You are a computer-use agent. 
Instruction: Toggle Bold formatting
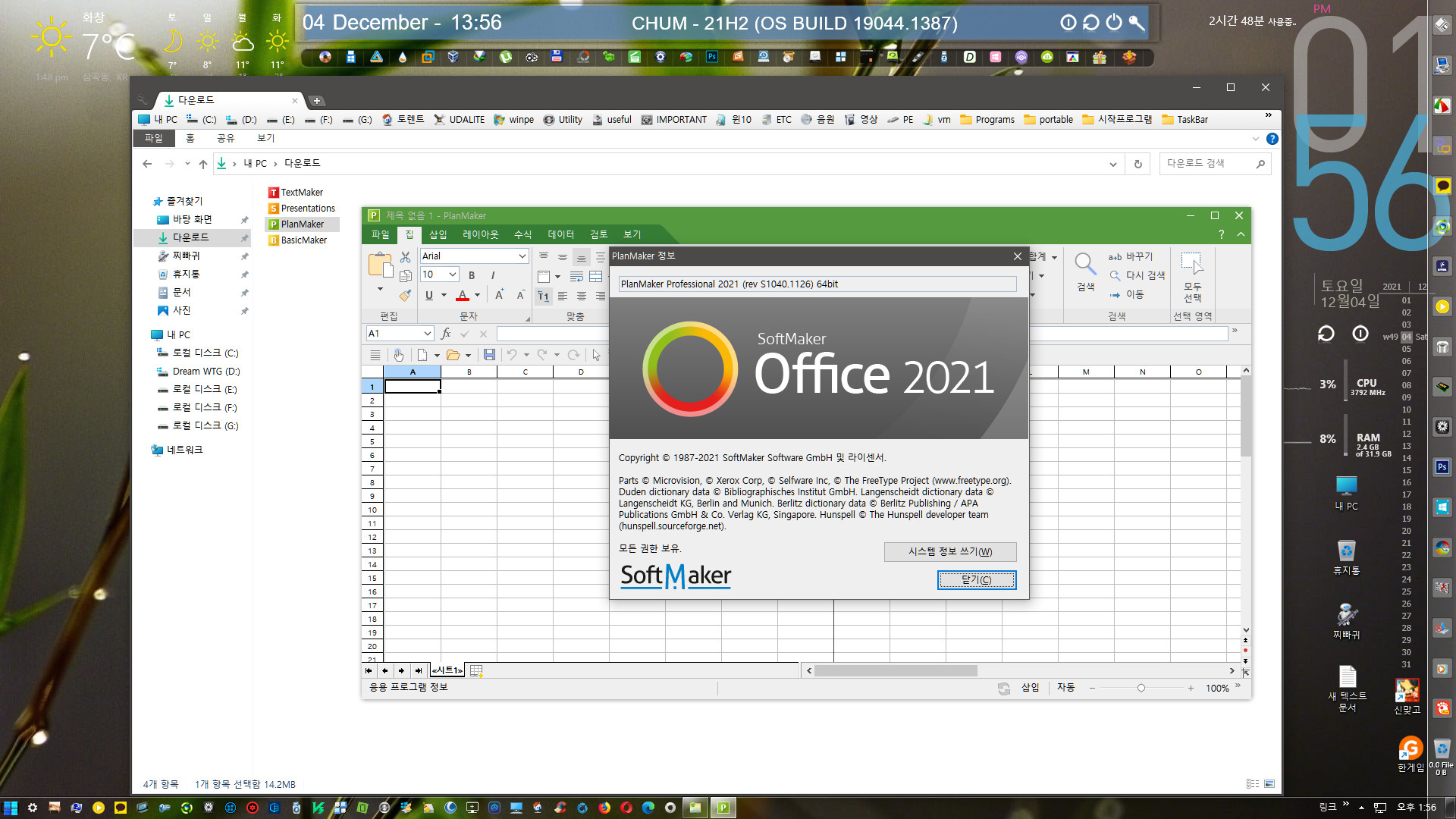[472, 276]
